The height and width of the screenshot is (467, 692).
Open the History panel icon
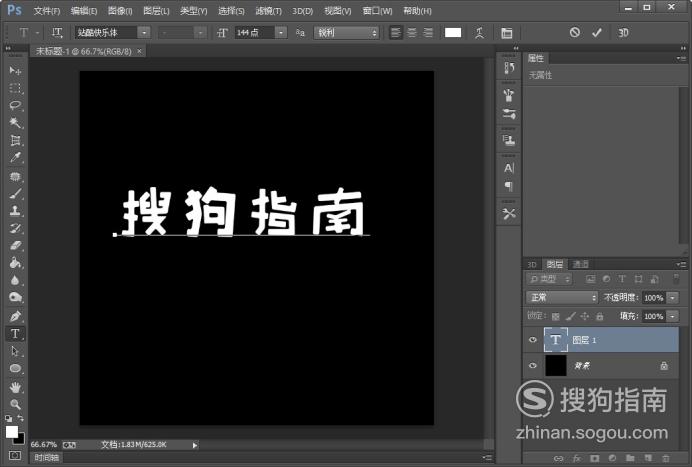[509, 68]
